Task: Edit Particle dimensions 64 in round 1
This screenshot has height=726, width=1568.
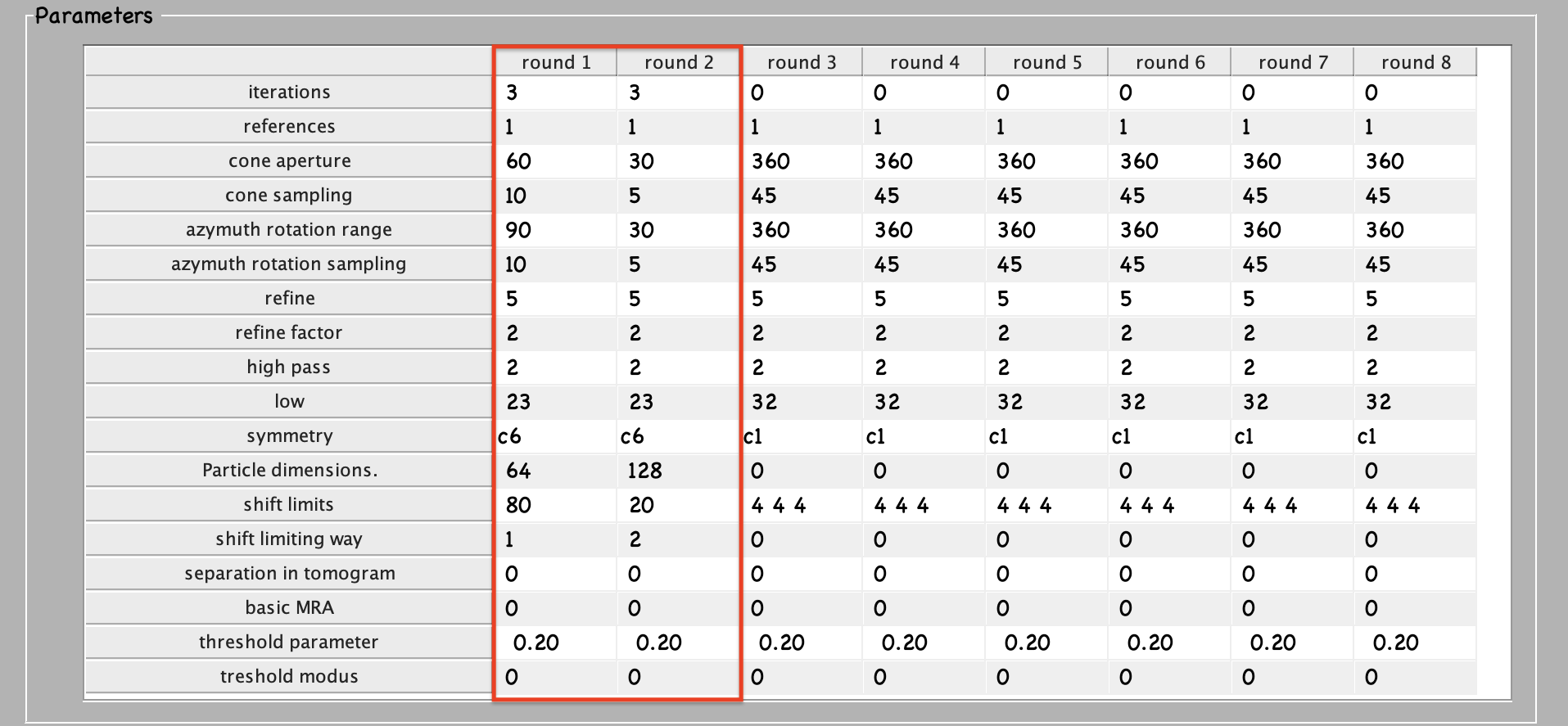Action: click(556, 471)
